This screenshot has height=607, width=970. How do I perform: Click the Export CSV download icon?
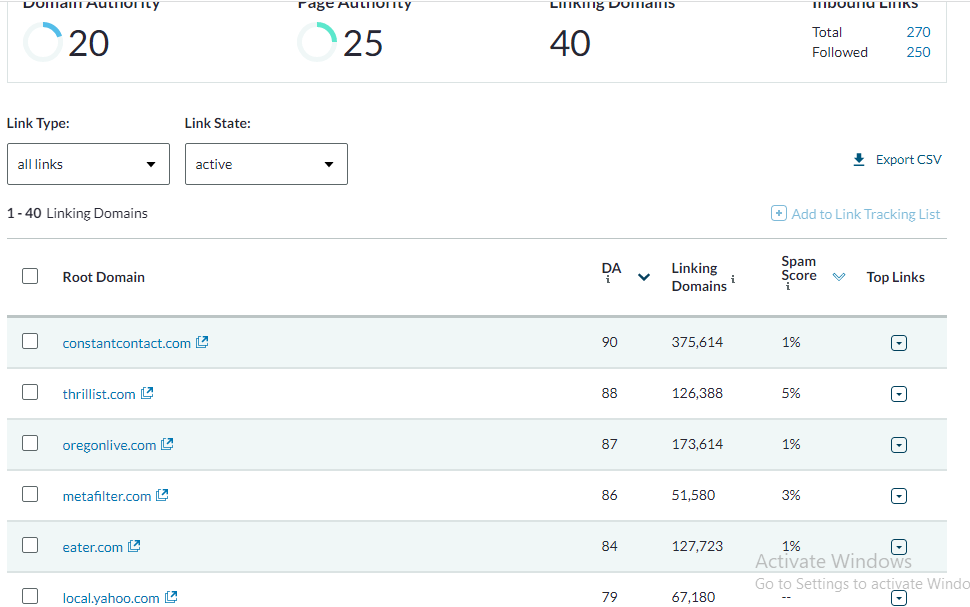pyautogui.click(x=859, y=160)
